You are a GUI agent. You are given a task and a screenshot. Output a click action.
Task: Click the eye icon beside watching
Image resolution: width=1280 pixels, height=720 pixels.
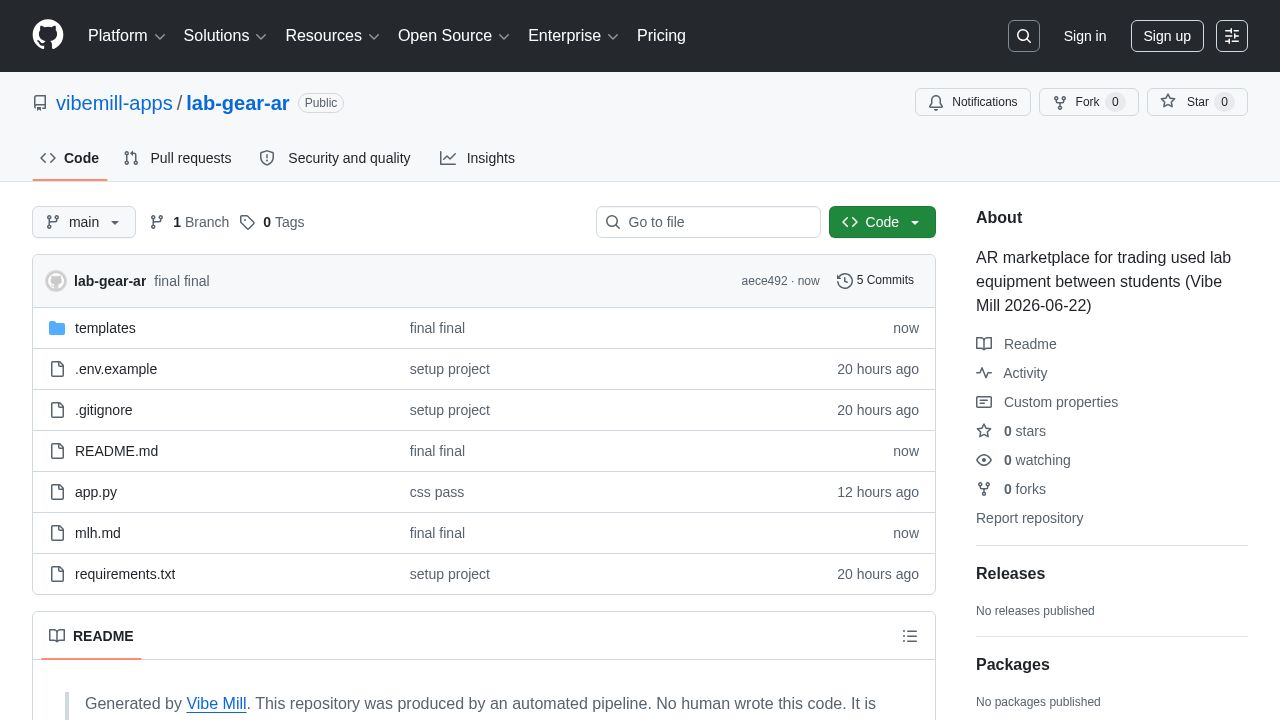pyautogui.click(x=984, y=460)
